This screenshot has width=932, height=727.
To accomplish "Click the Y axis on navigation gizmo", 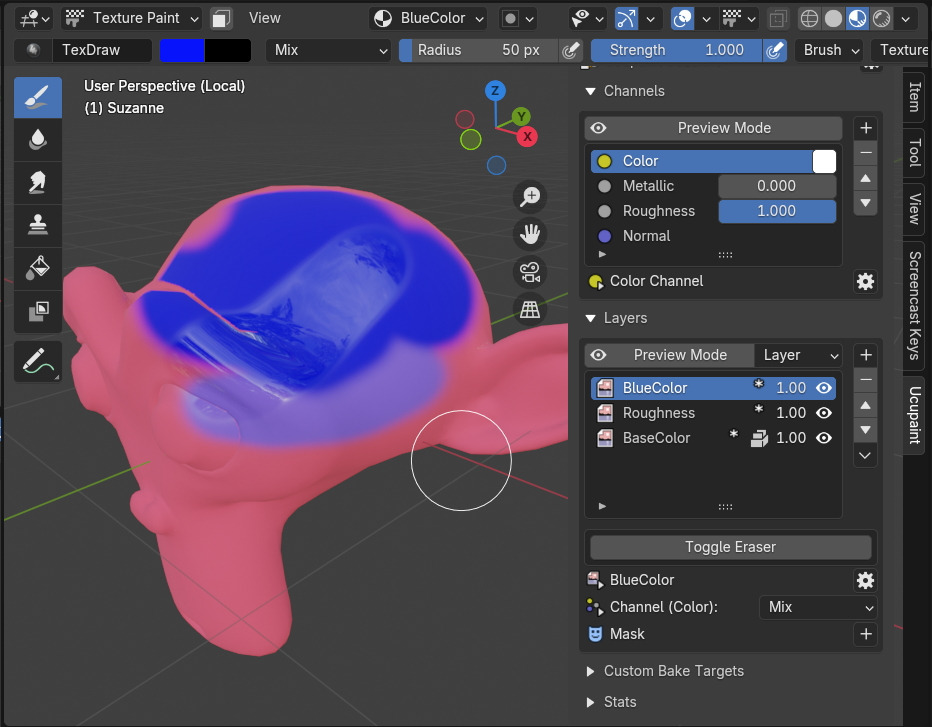I will pyautogui.click(x=521, y=117).
